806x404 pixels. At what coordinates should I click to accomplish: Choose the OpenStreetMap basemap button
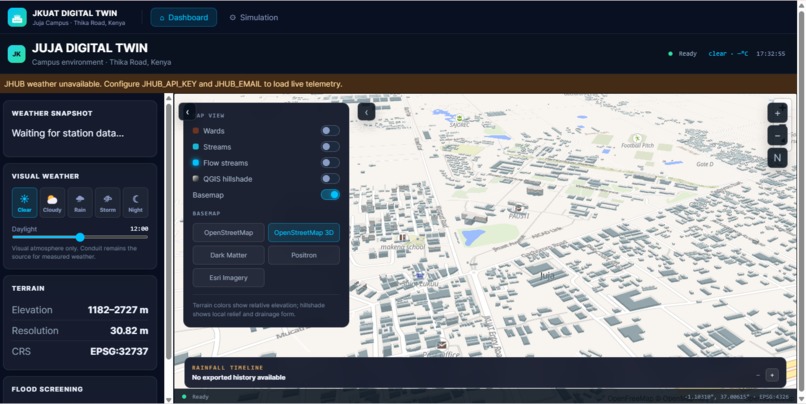pyautogui.click(x=229, y=232)
